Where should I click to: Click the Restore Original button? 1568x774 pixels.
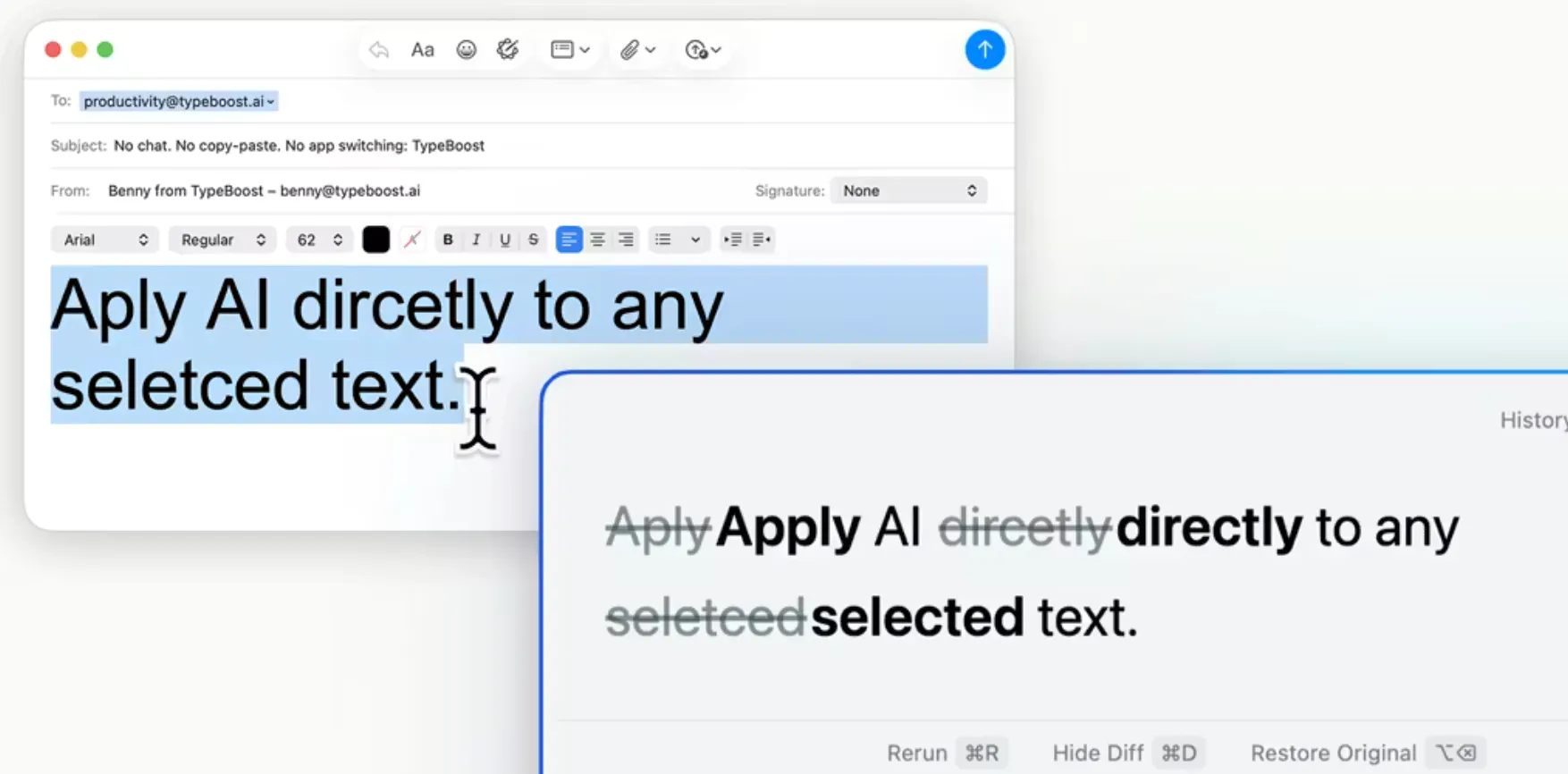pos(1368,753)
